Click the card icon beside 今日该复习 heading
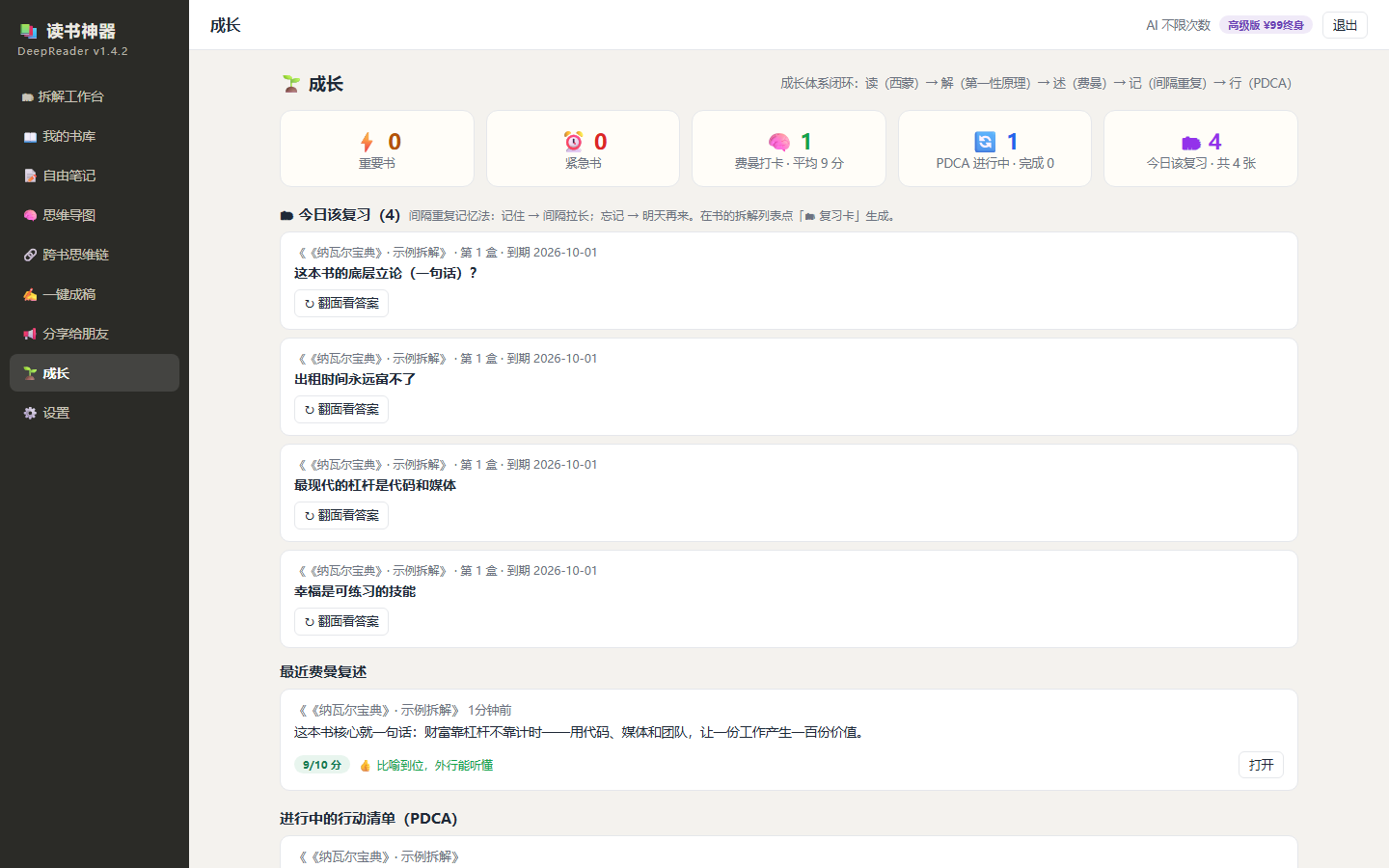Viewport: 1389px width, 868px height. tap(286, 215)
